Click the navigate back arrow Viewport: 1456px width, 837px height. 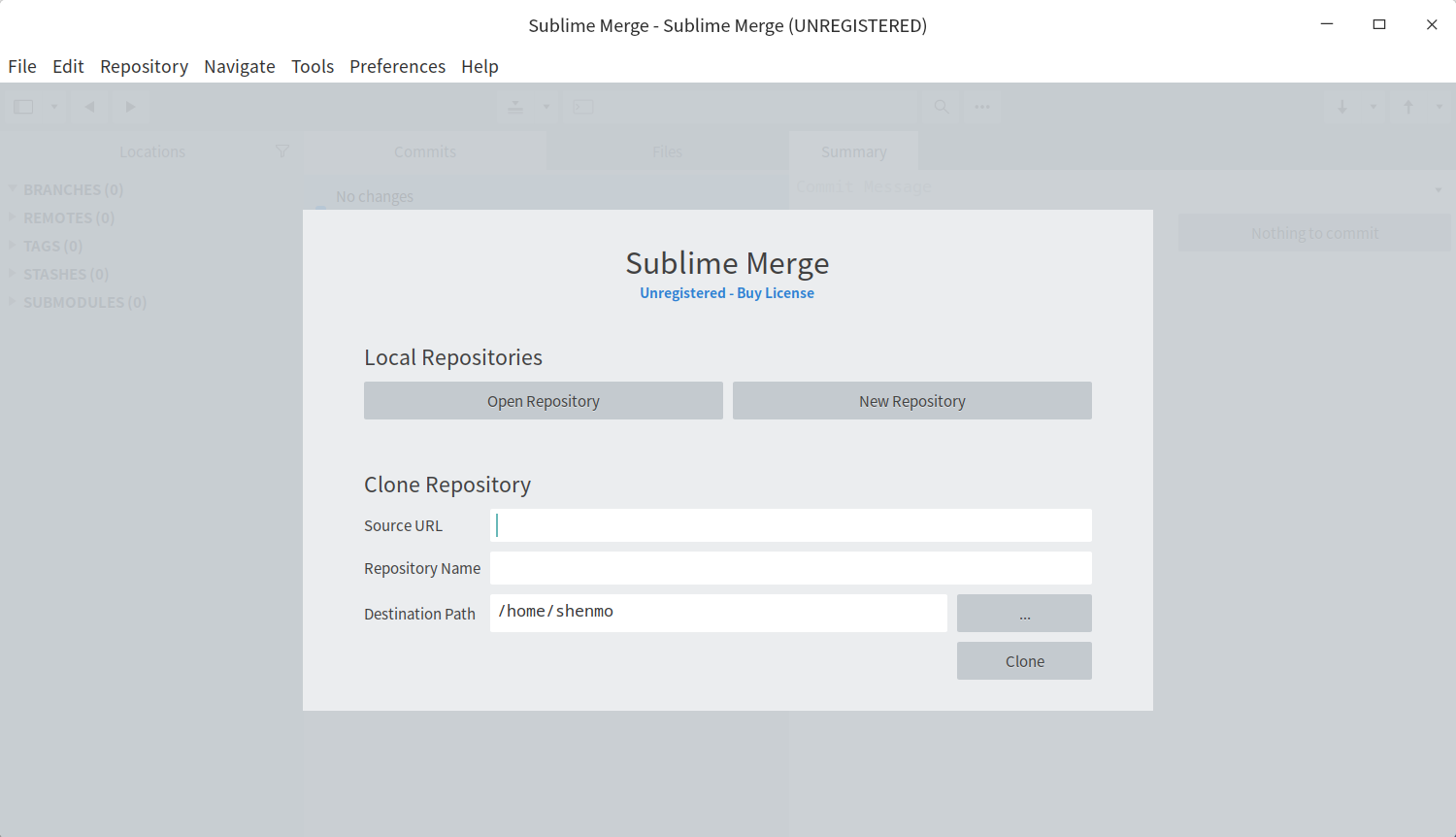89,107
